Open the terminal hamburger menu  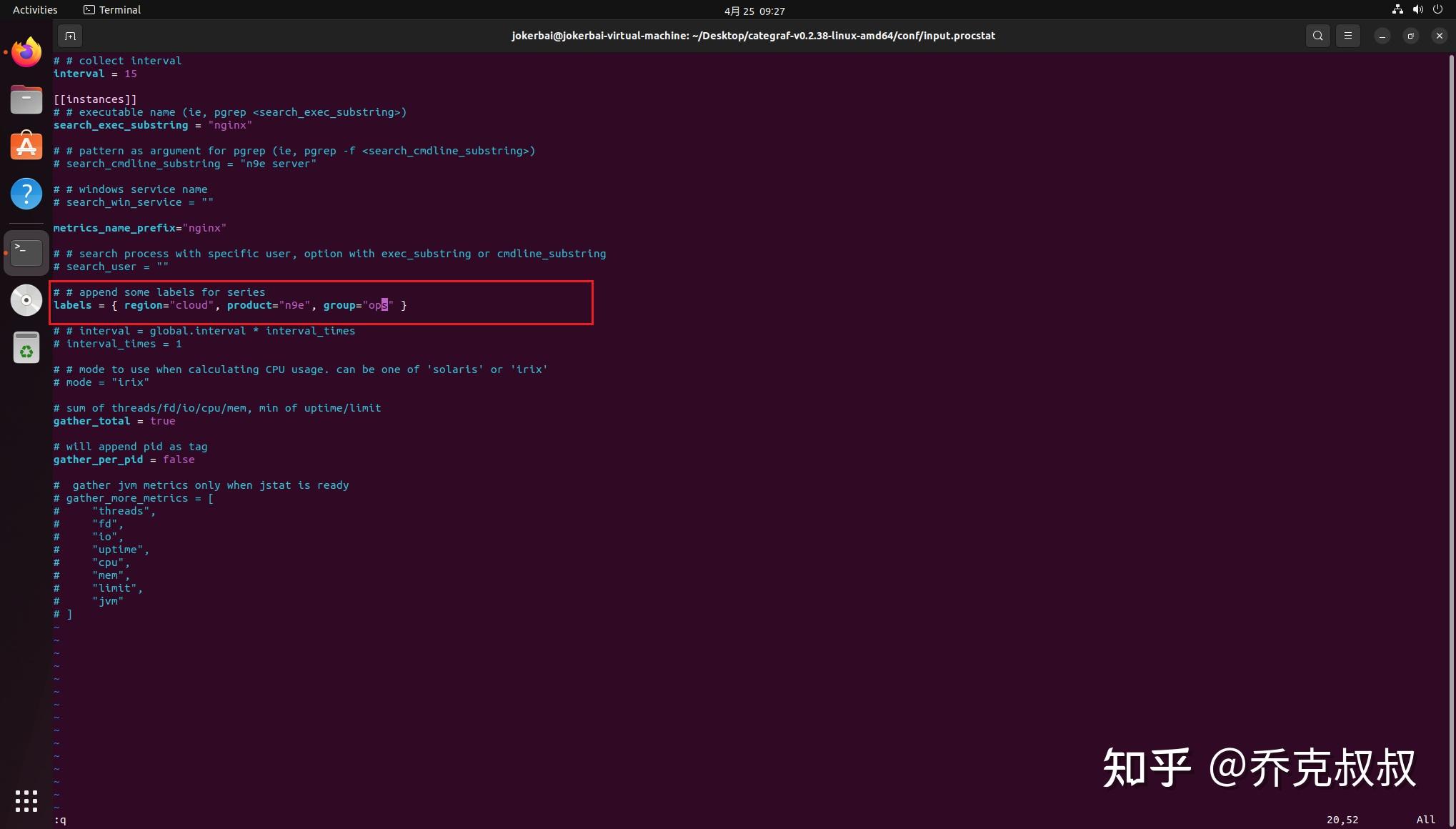coord(1348,36)
